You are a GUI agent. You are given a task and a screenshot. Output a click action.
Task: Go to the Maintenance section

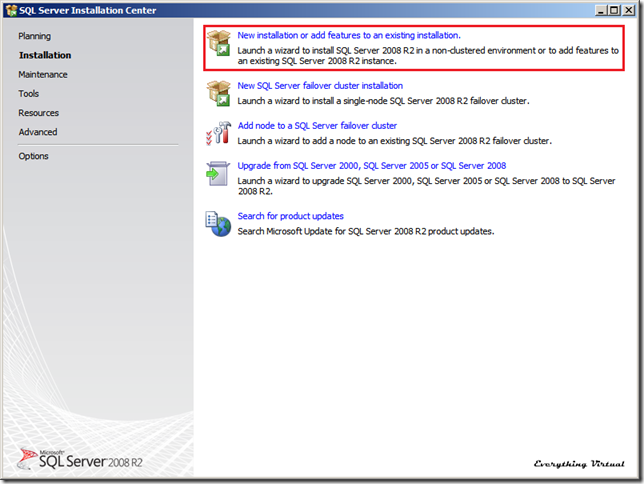[x=43, y=74]
